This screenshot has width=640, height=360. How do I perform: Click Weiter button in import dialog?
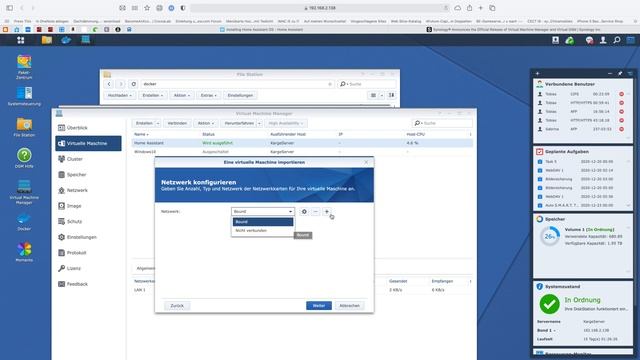[319, 306]
